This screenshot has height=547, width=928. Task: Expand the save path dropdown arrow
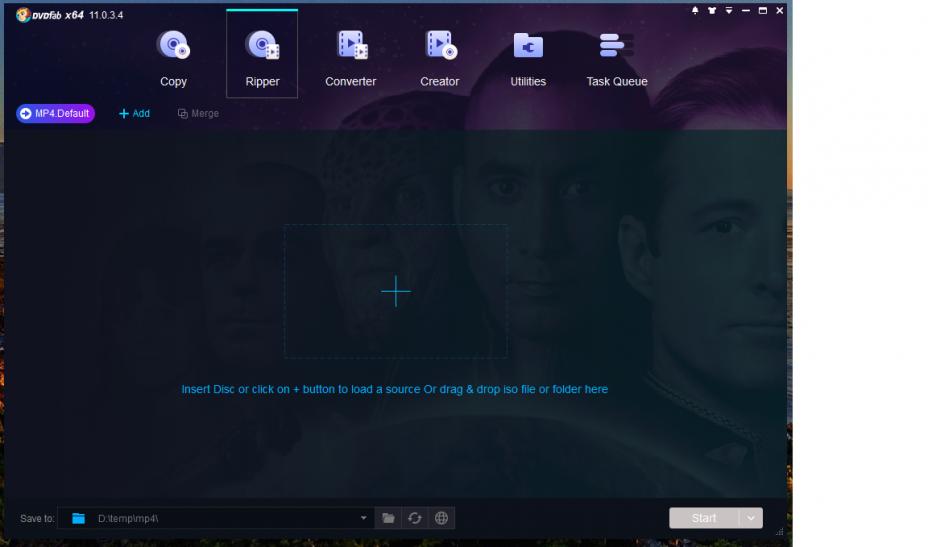[363, 518]
